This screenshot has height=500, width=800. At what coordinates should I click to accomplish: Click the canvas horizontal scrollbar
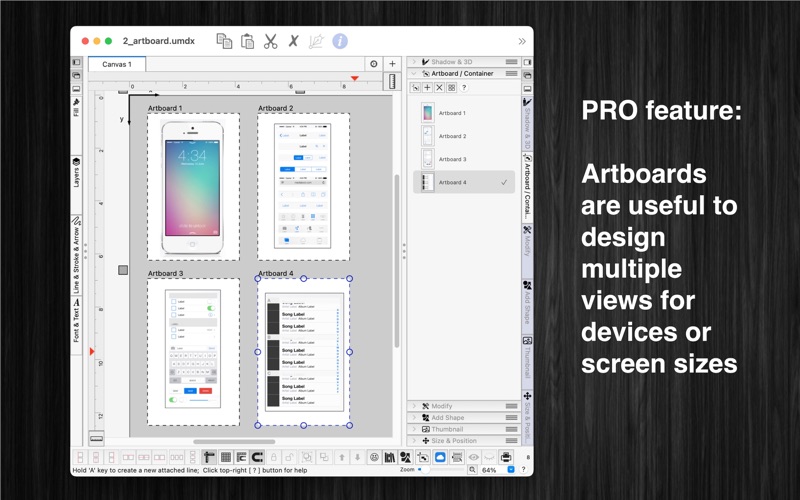pyautogui.click(x=235, y=442)
